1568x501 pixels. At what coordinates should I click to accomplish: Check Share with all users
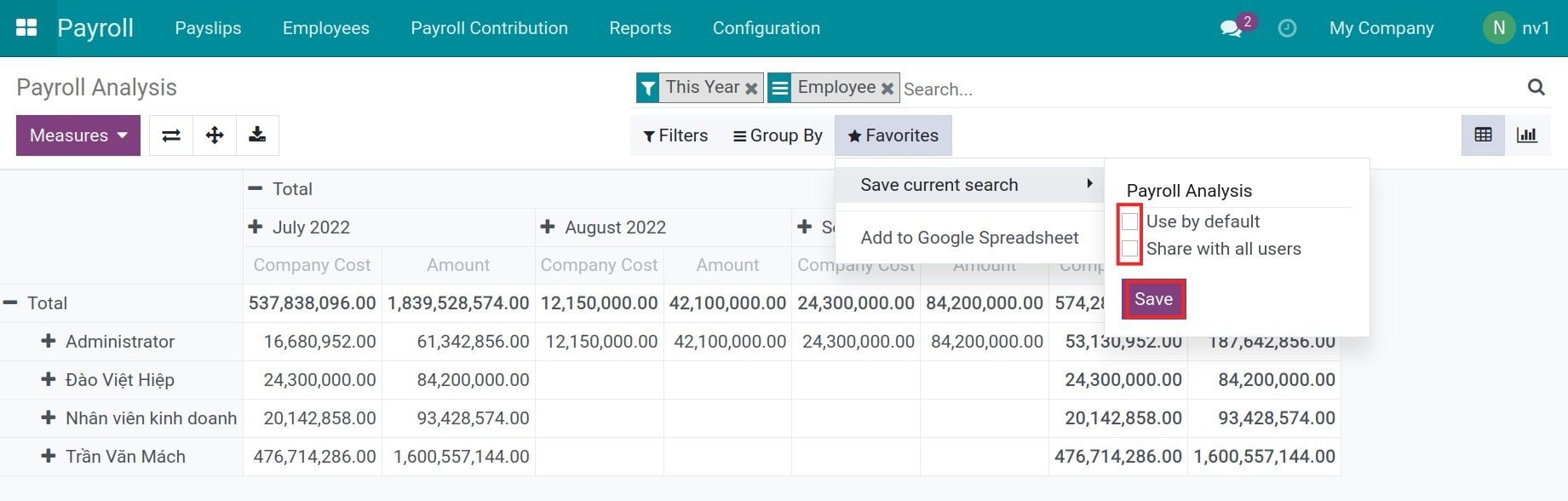(1130, 249)
